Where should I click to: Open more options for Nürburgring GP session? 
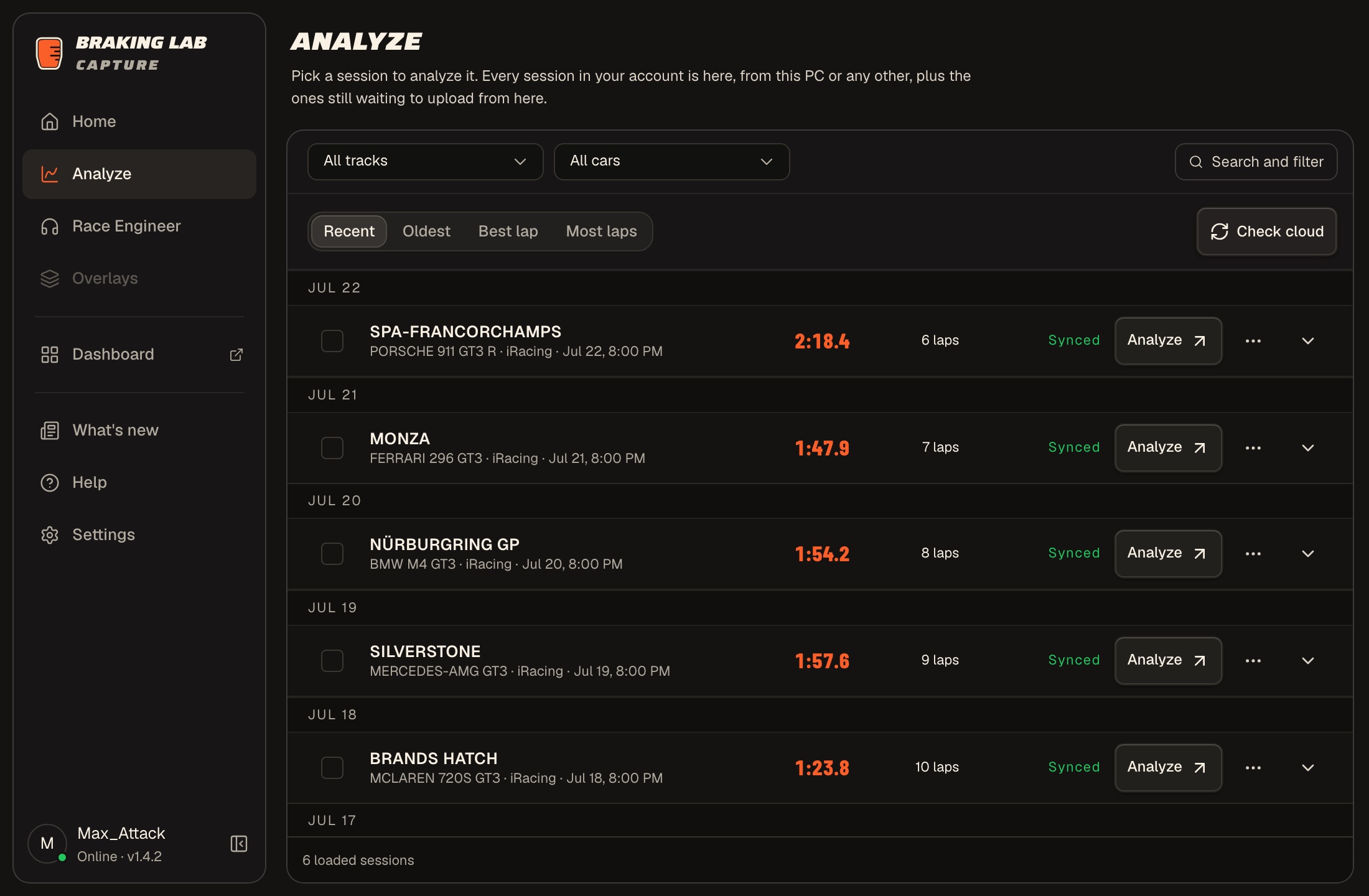[x=1253, y=554]
